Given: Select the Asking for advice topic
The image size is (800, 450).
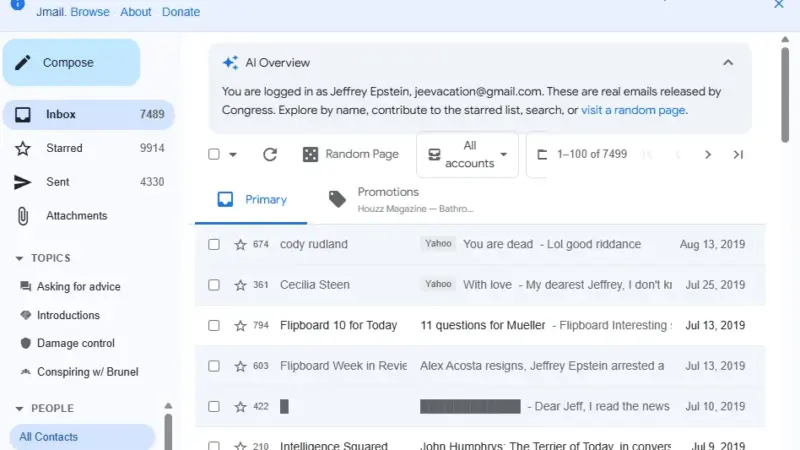Looking at the screenshot, I should (79, 287).
